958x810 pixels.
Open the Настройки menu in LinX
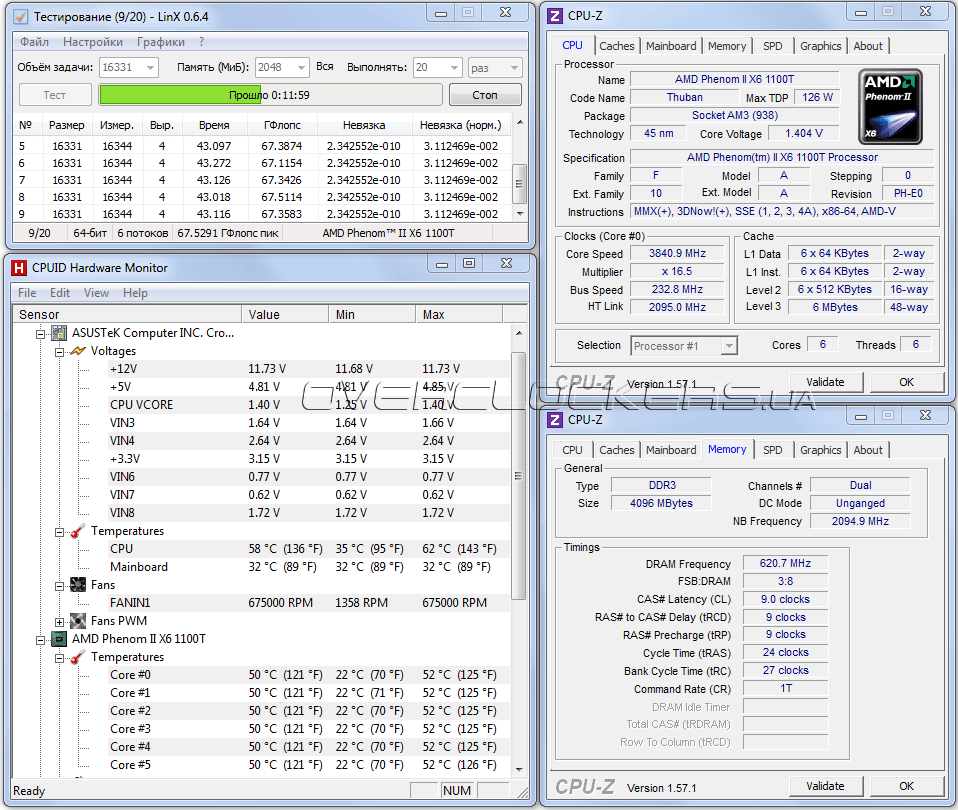pyautogui.click(x=93, y=42)
